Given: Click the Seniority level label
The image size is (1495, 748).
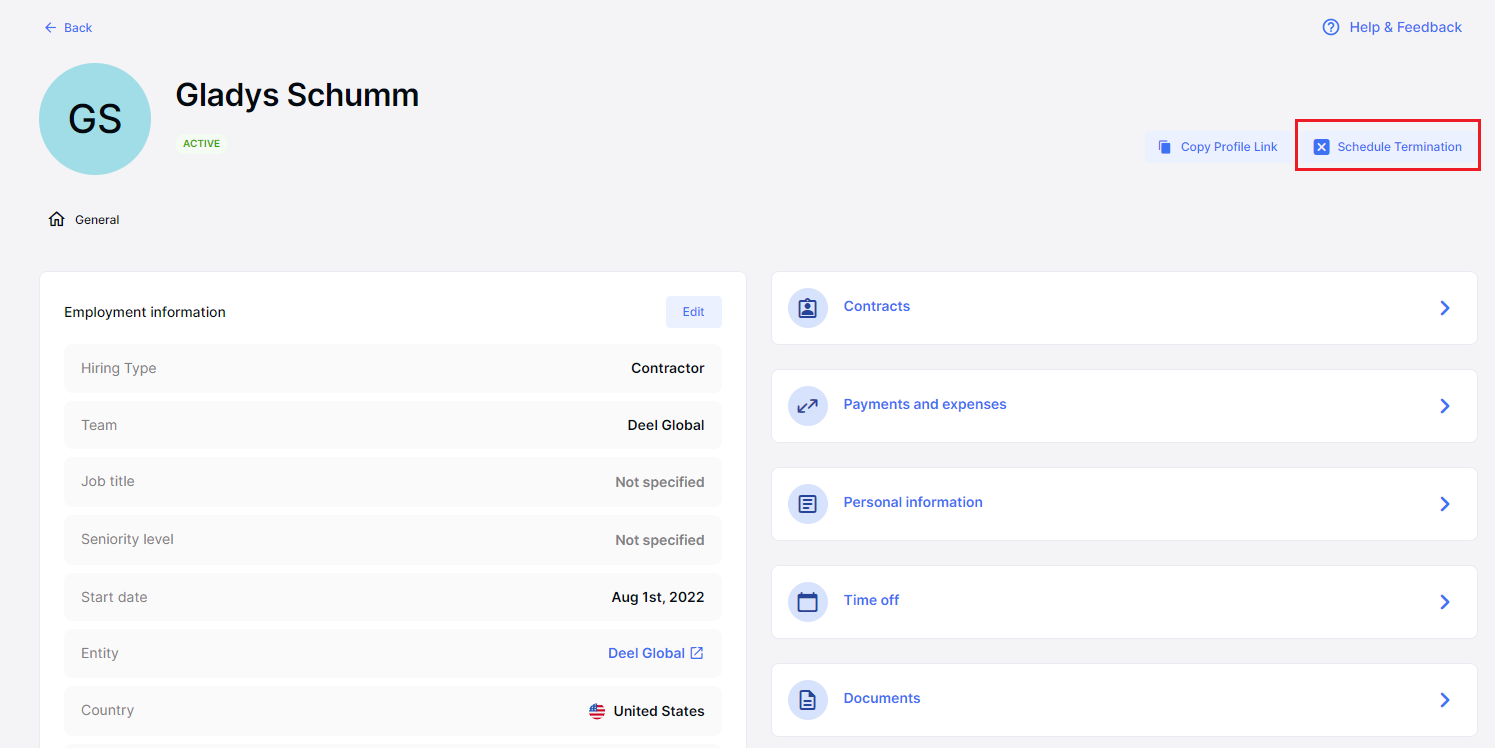Looking at the screenshot, I should point(127,539).
